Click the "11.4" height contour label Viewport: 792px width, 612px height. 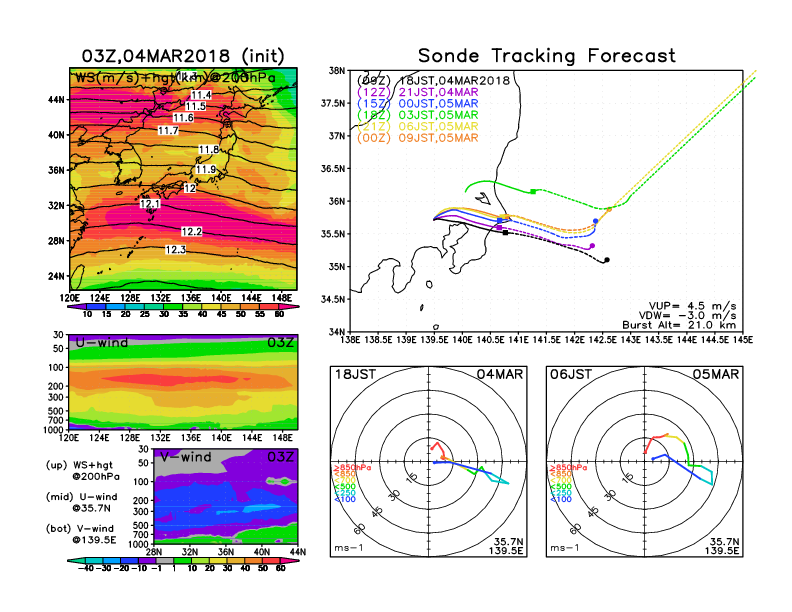pyautogui.click(x=201, y=95)
